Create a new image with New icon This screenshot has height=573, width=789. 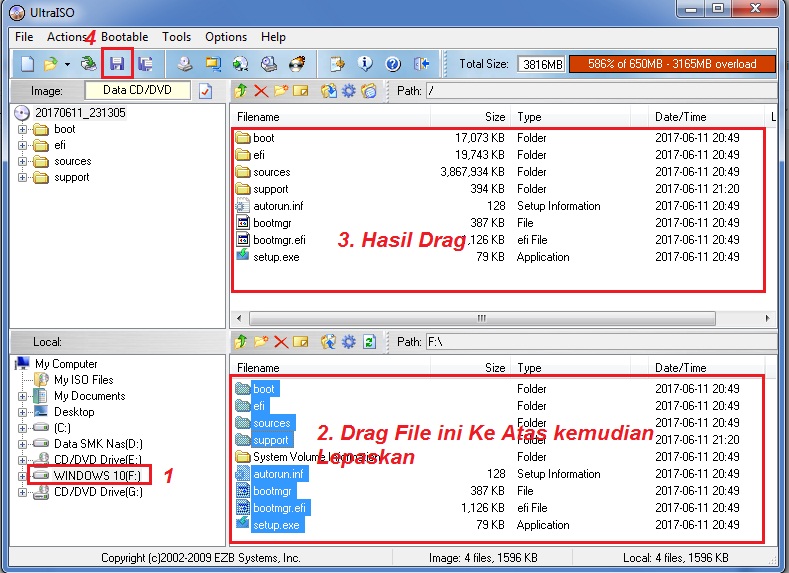click(x=28, y=64)
